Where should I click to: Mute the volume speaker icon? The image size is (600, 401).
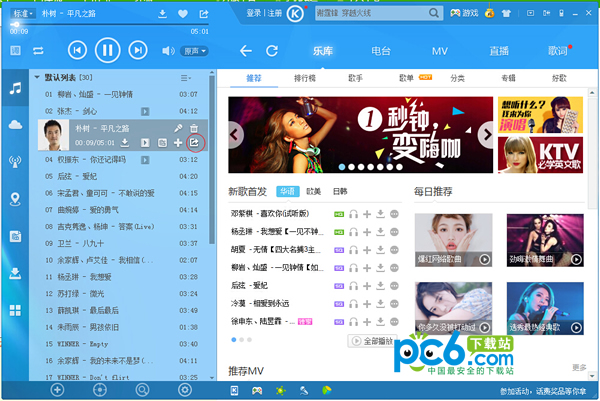pyautogui.click(x=170, y=50)
